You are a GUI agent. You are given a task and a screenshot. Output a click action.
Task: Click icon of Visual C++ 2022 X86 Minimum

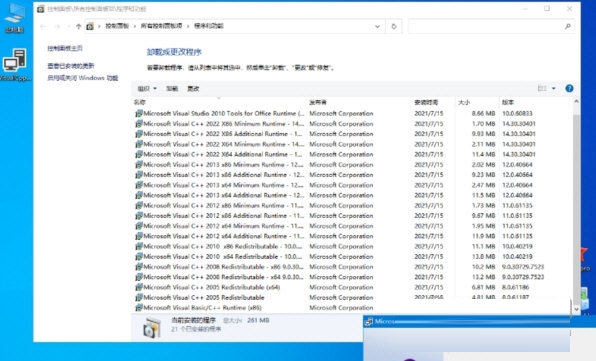pyautogui.click(x=139, y=124)
